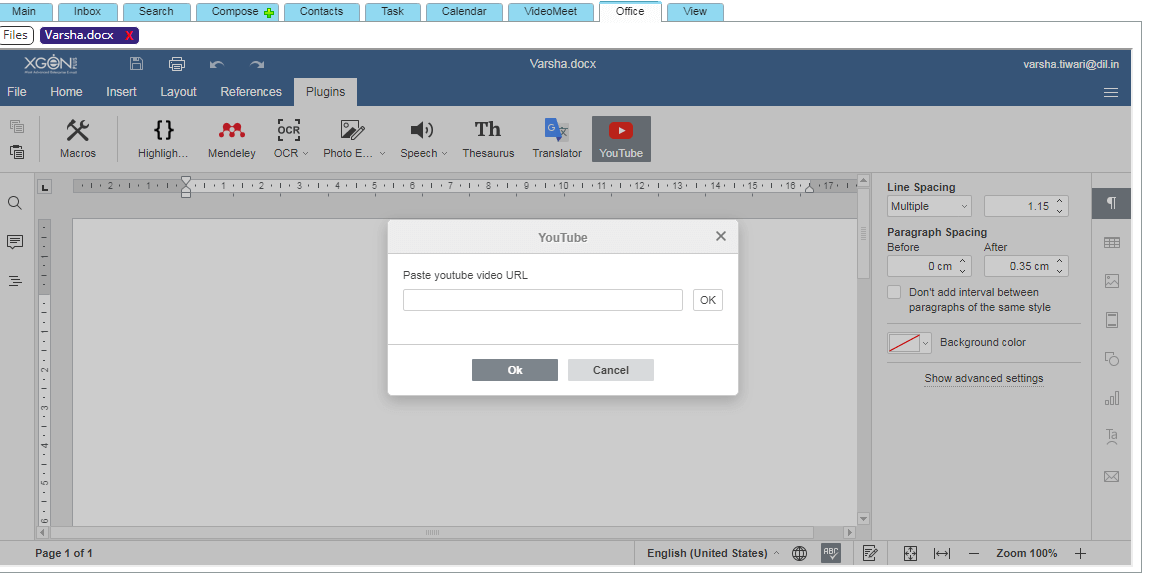The width and height of the screenshot is (1150, 580).
Task: Fit to width icon in status bar
Action: coord(942,554)
